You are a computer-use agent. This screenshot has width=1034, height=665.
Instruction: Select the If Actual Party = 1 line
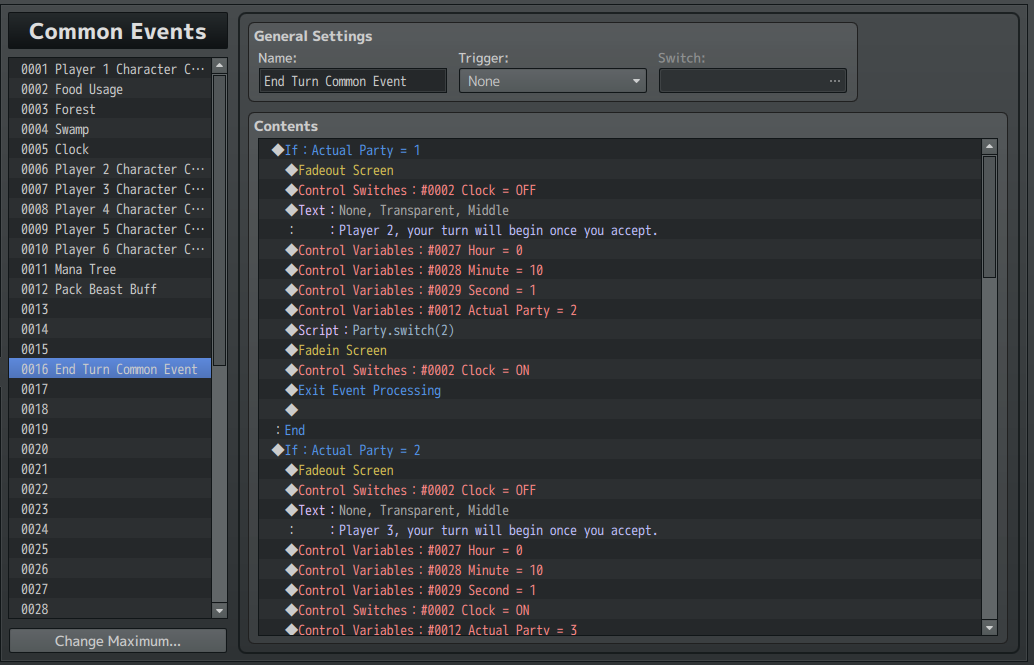pos(619,150)
